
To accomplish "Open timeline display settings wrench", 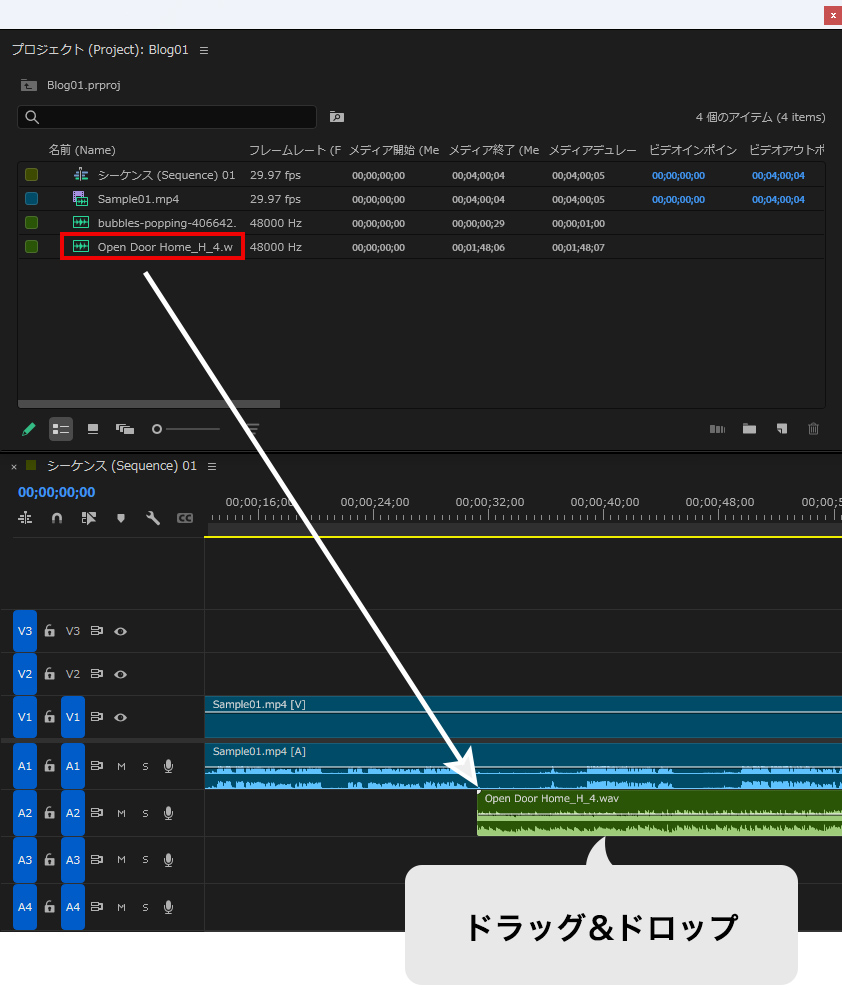I will (153, 518).
